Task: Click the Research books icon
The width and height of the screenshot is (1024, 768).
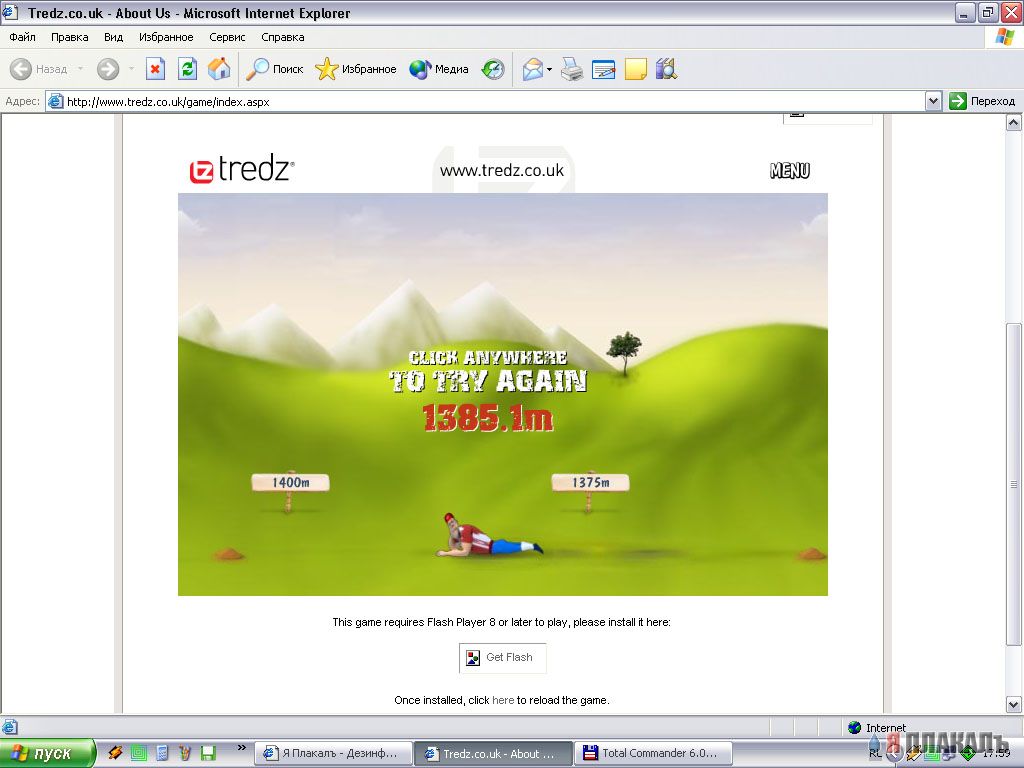Action: [666, 69]
